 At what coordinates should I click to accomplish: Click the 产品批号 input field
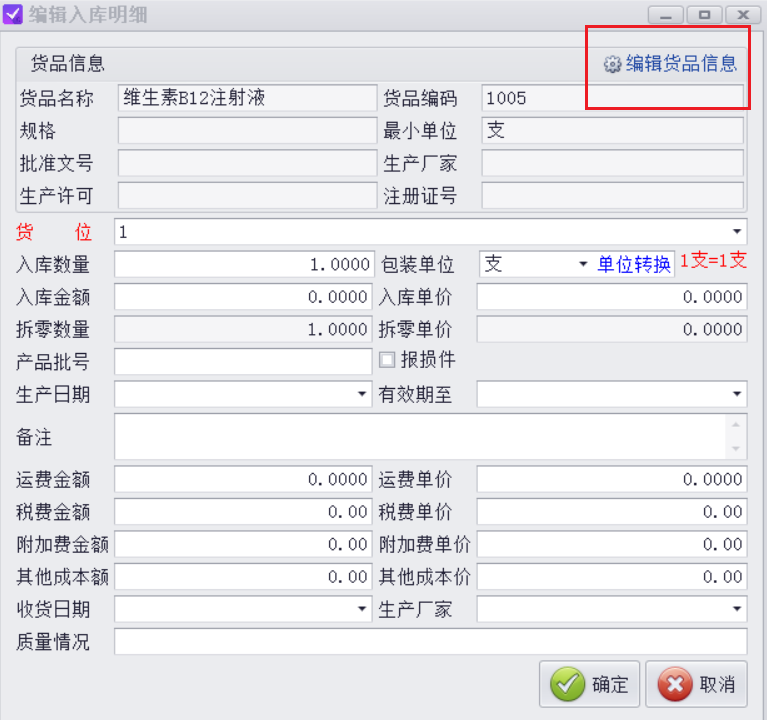(x=243, y=361)
